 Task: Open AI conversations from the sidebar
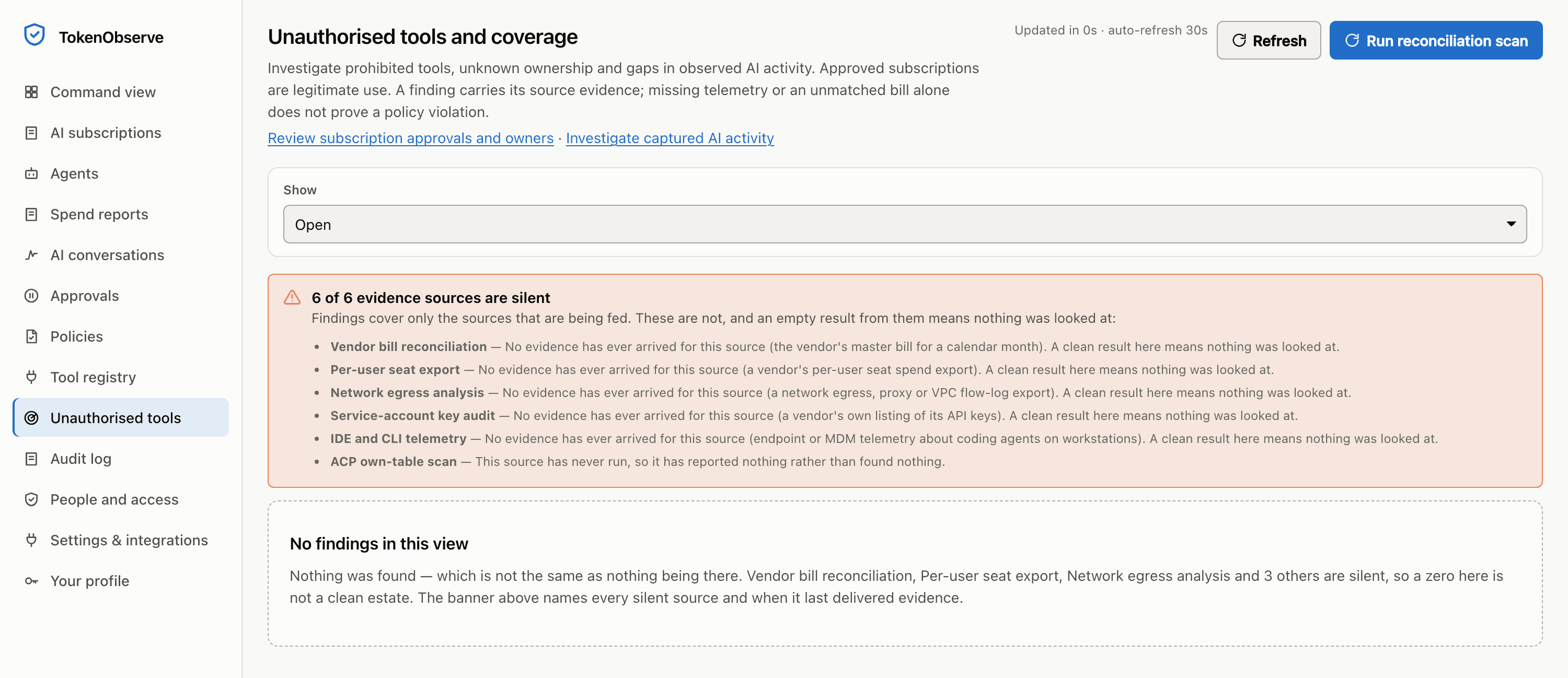tap(121, 255)
